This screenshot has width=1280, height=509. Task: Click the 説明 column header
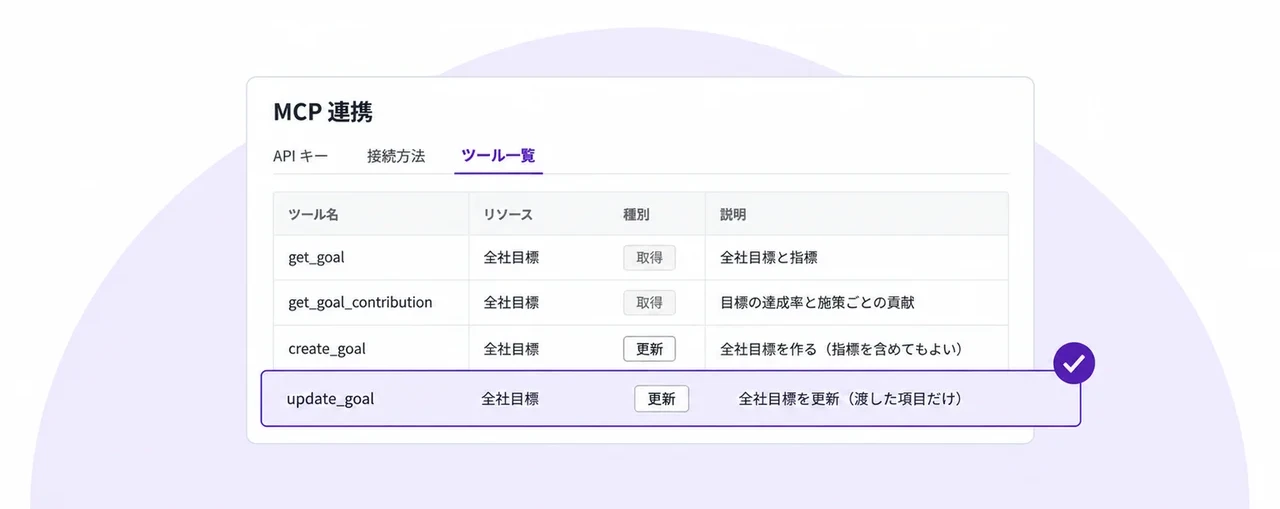point(733,214)
